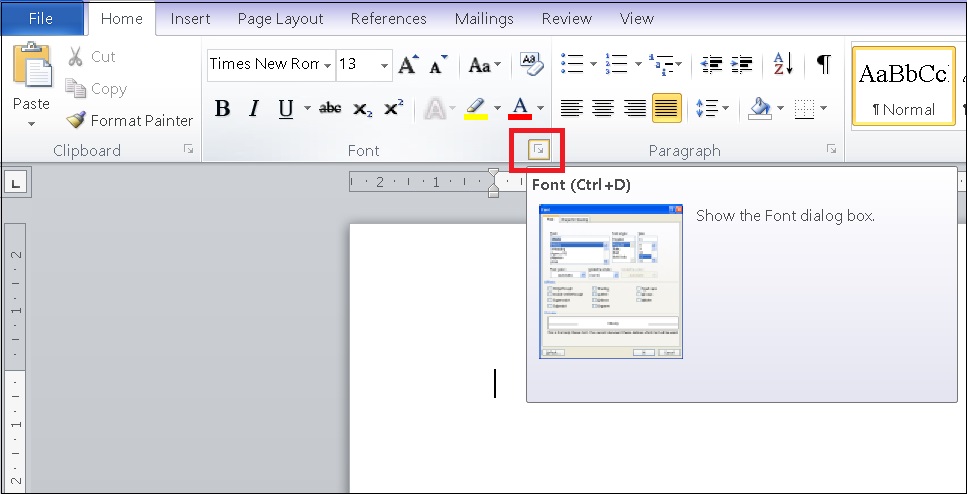Switch to the Home tab

pyautogui.click(x=121, y=19)
